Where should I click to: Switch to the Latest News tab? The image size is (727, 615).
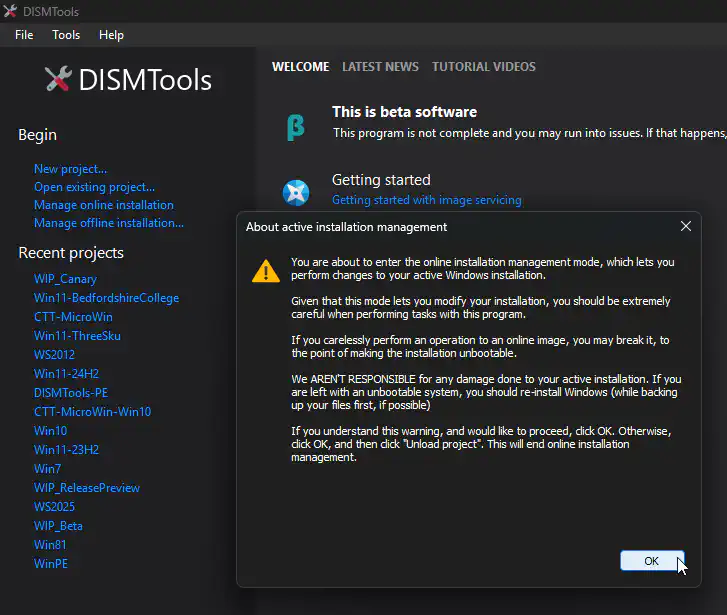380,67
